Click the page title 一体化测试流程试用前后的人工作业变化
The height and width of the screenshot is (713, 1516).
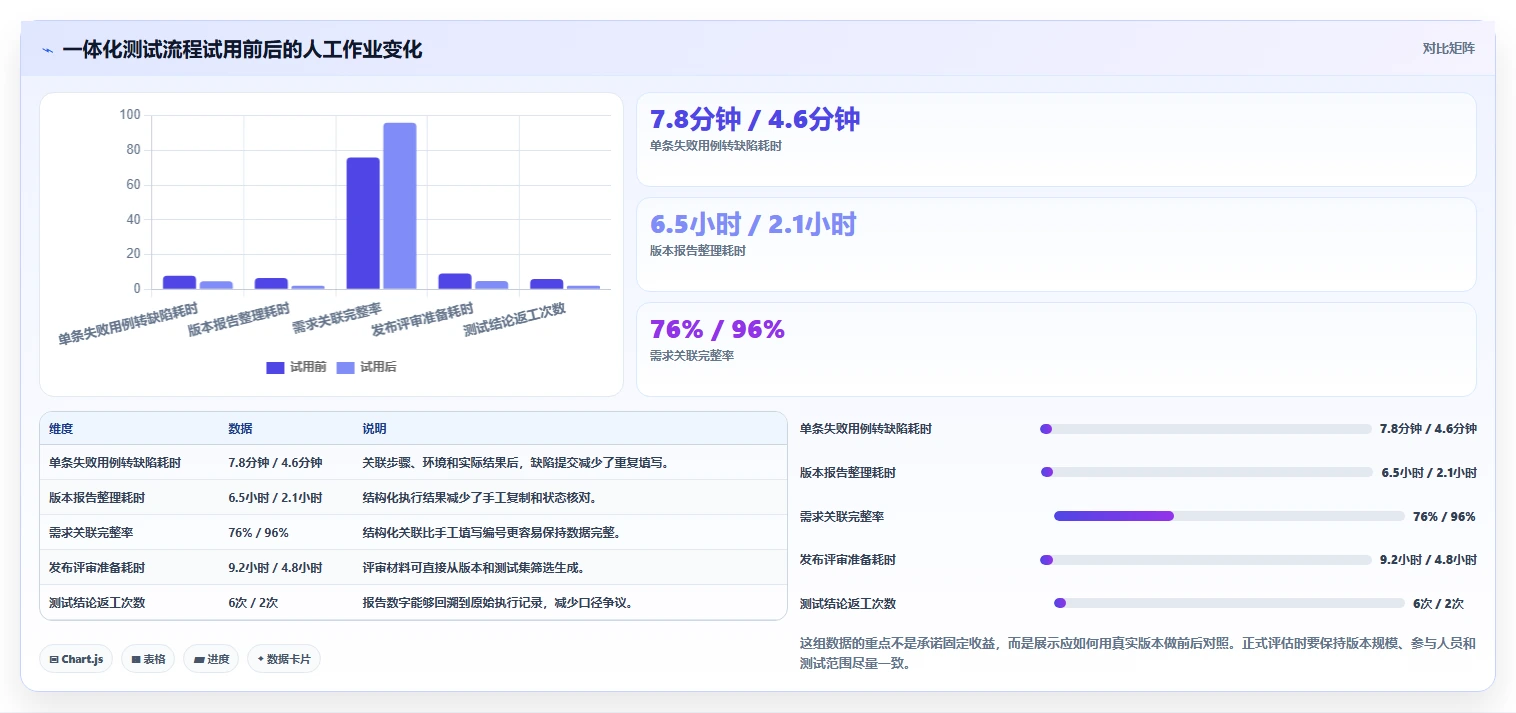[242, 49]
